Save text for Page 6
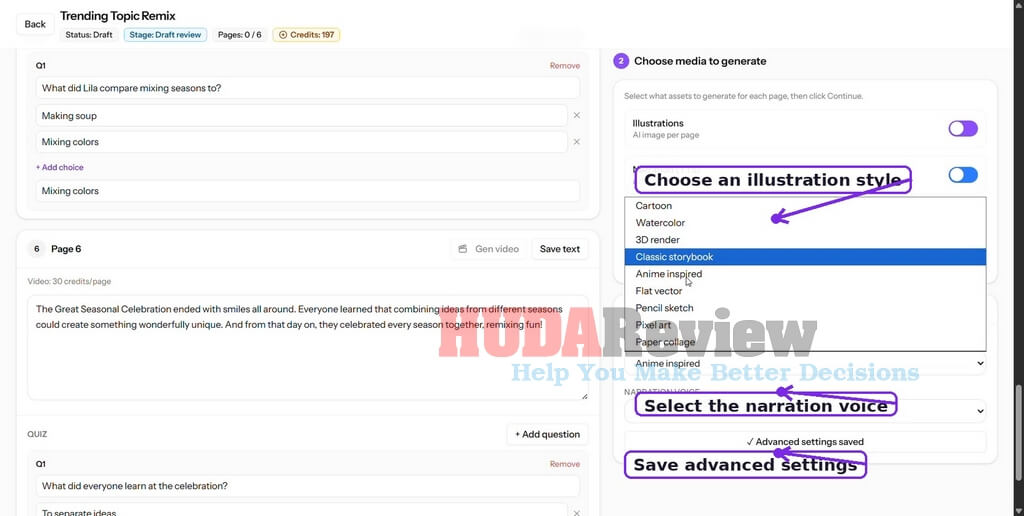Viewport: 1024px width, 516px height. click(560, 249)
